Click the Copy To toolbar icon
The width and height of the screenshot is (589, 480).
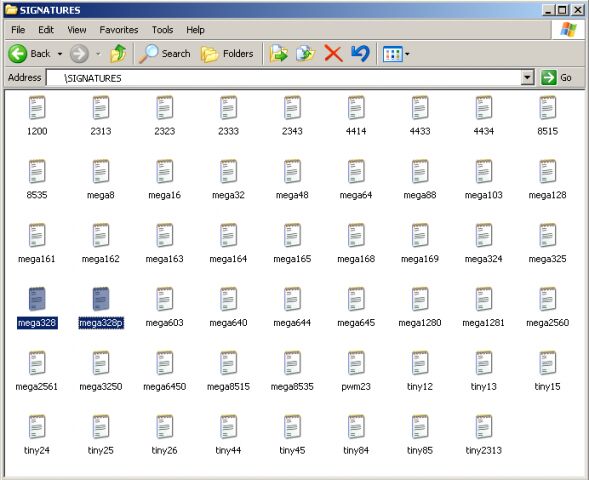coord(305,54)
